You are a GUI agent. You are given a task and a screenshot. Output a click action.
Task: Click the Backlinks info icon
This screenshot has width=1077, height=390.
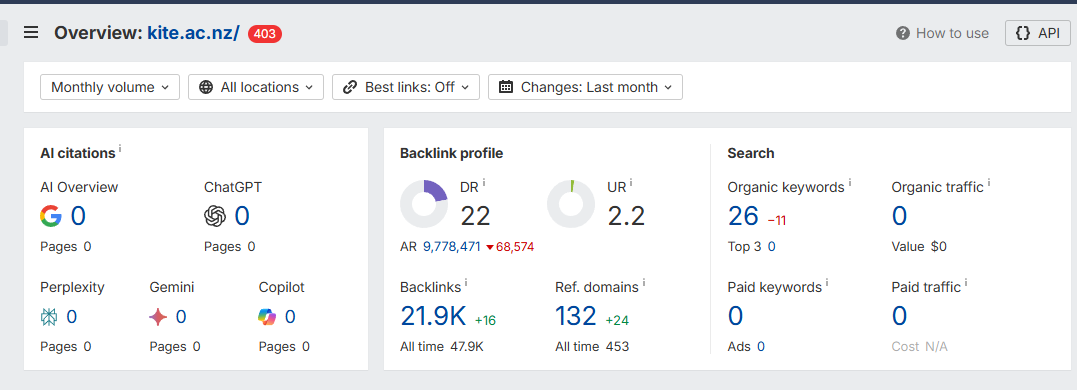coord(466,283)
